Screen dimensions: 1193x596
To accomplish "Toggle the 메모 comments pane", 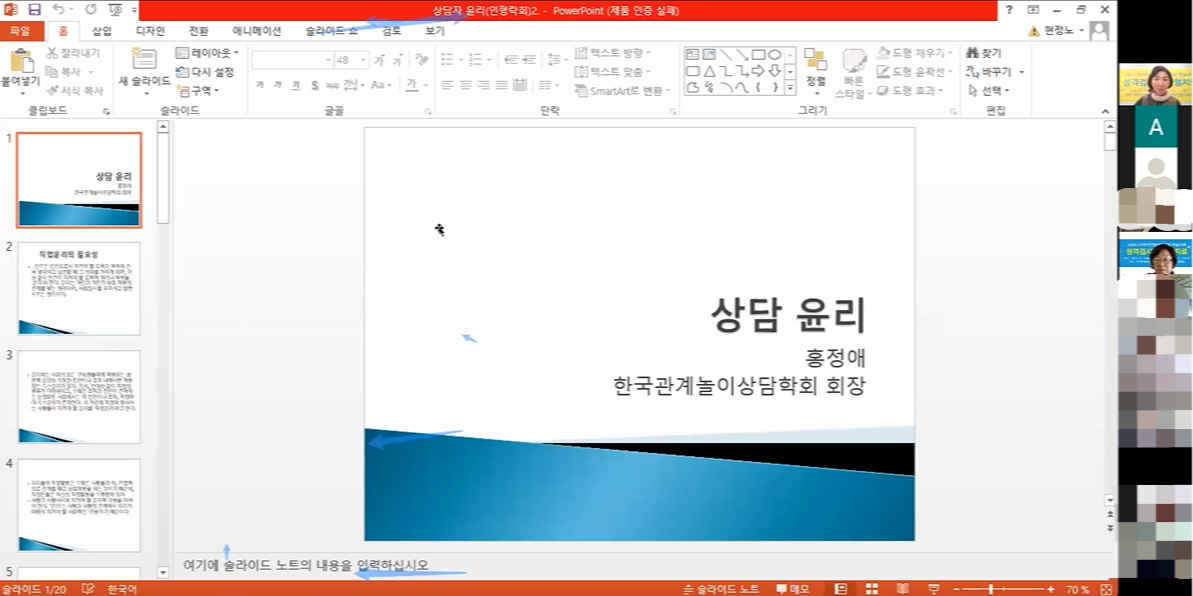I will (792, 589).
